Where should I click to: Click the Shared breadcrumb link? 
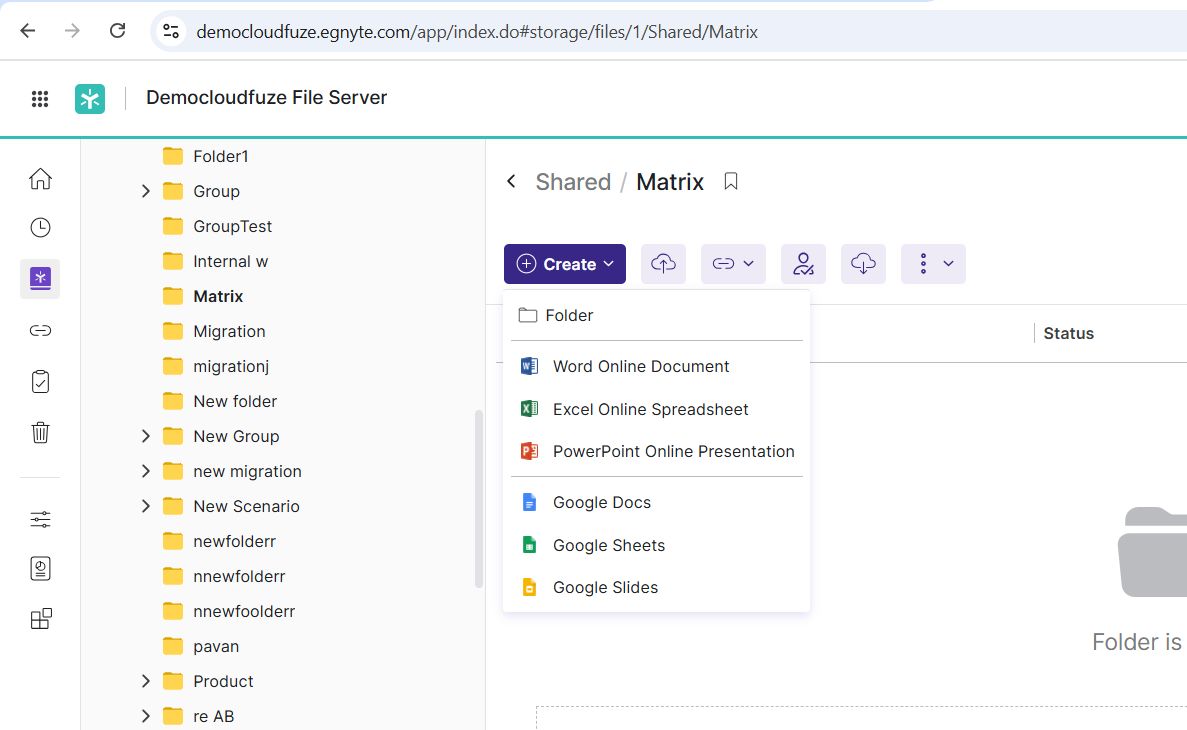pyautogui.click(x=573, y=182)
